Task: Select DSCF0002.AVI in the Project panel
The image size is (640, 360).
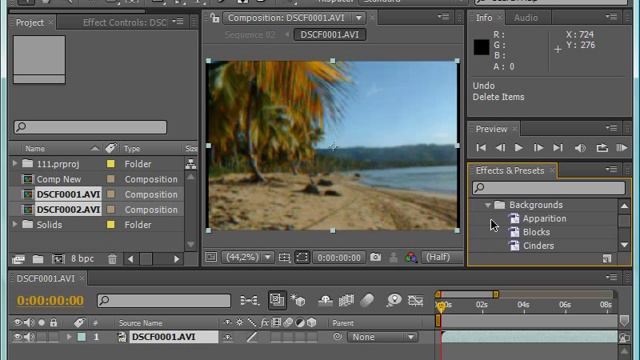Action: [68, 209]
